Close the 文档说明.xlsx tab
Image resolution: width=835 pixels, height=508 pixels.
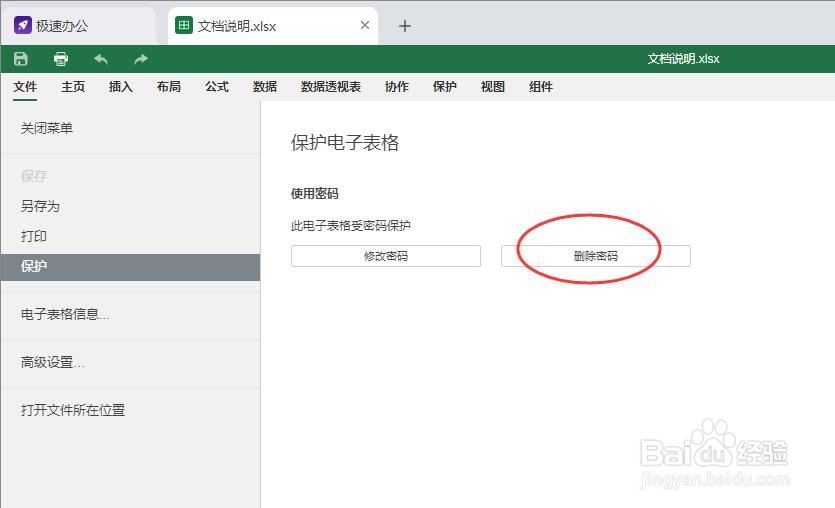pyautogui.click(x=365, y=25)
